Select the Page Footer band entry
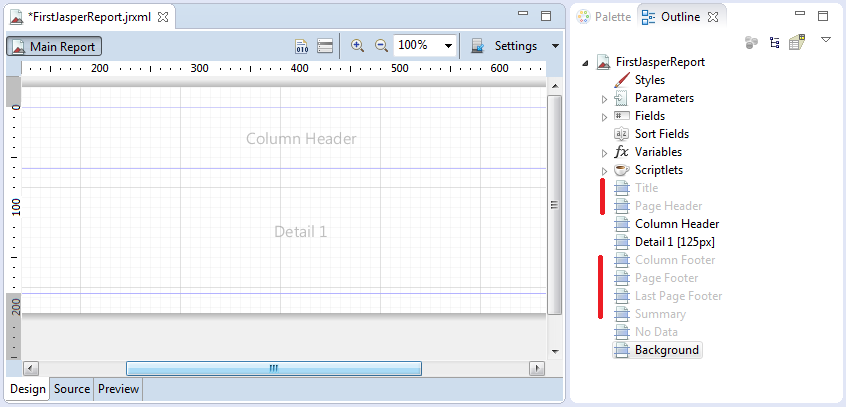846x407 pixels. tap(666, 278)
